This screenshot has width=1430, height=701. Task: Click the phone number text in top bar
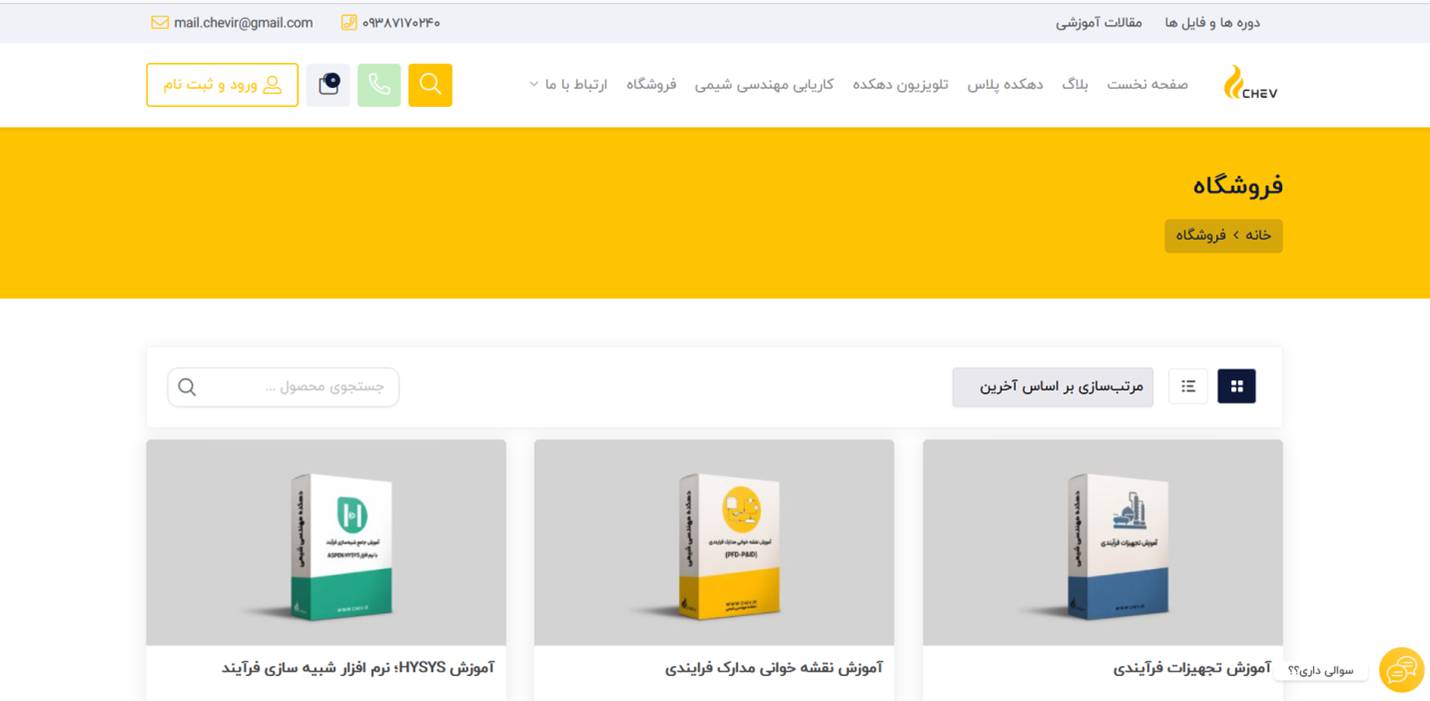pyautogui.click(x=401, y=23)
